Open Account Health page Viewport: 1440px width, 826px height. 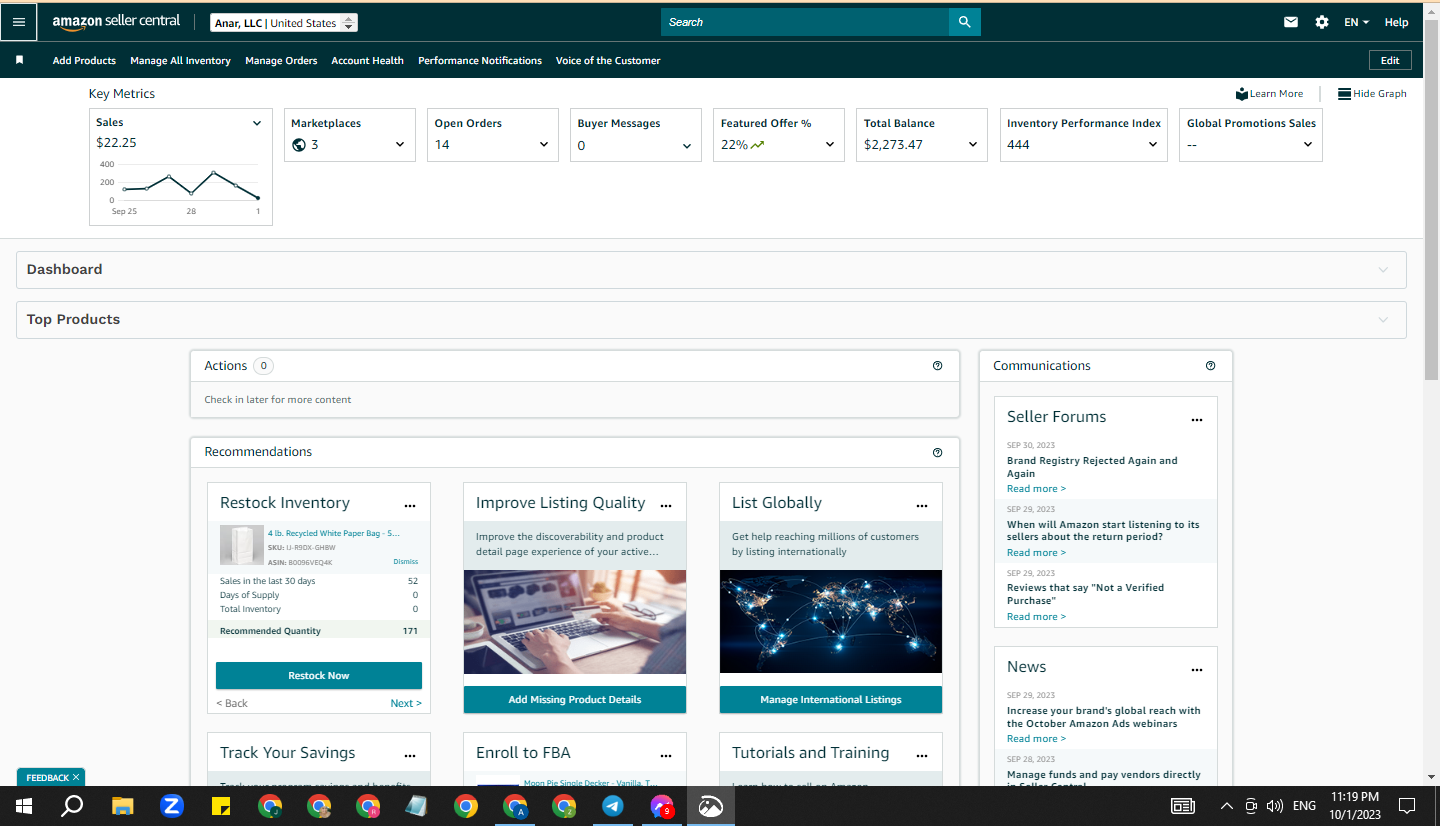367,60
